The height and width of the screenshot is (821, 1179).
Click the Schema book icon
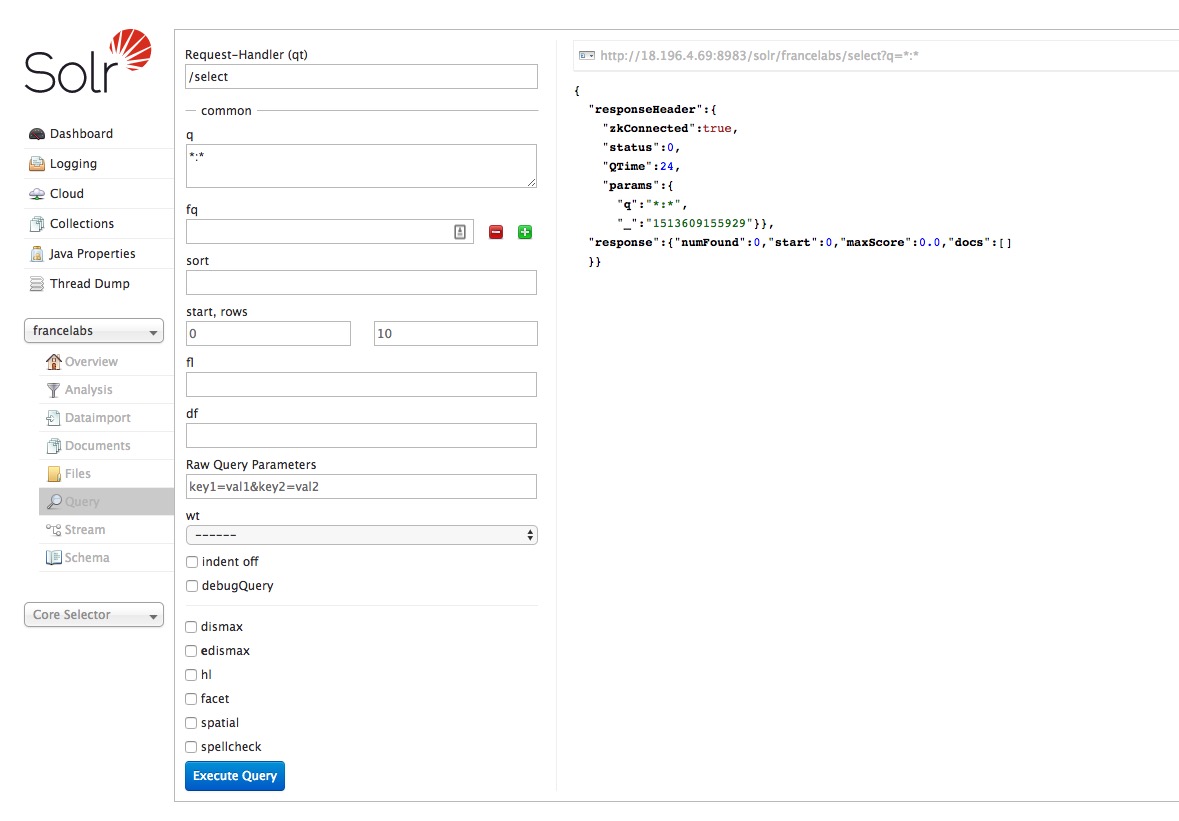tap(53, 558)
